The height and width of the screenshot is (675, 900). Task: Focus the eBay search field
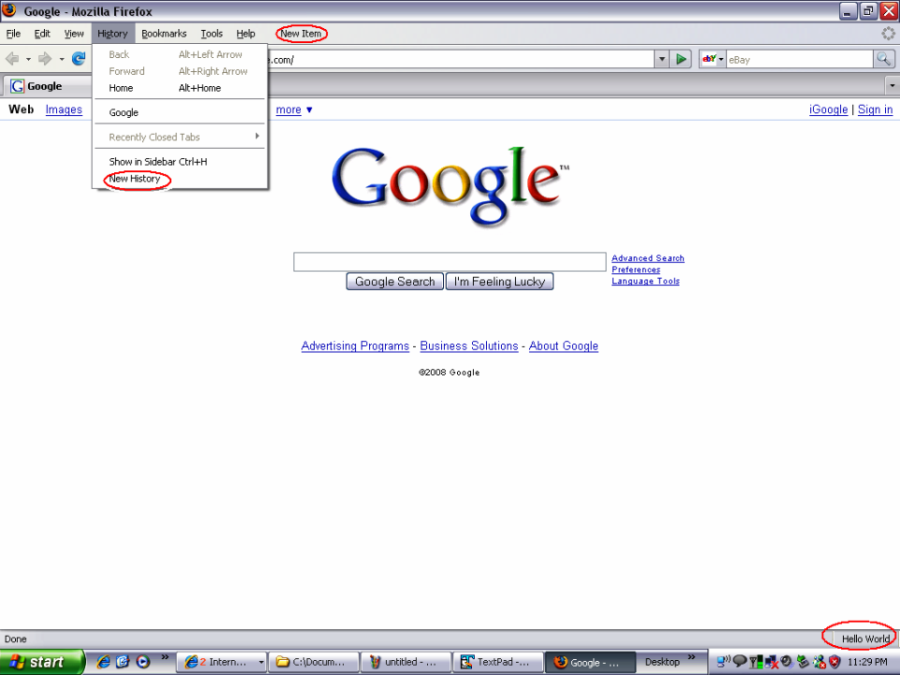click(x=800, y=59)
